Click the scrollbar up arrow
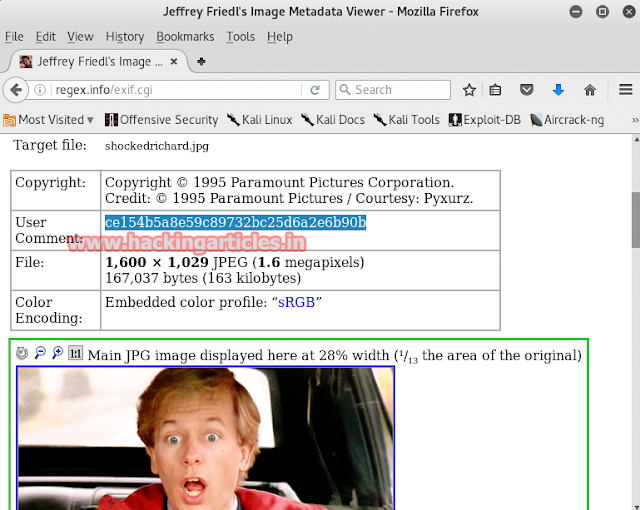Viewport: 640px width, 510px height. pos(636,140)
